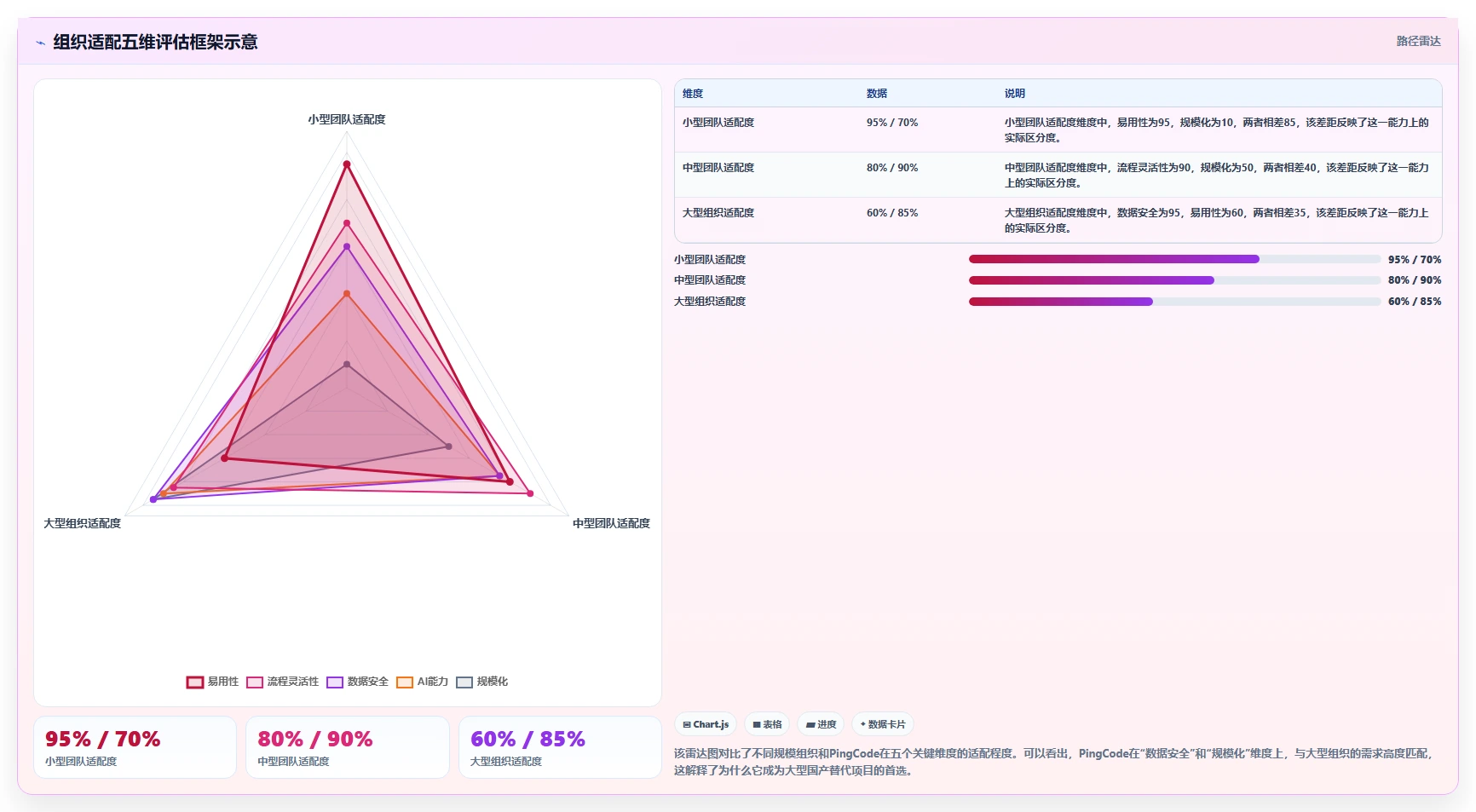The width and height of the screenshot is (1476, 812).
Task: Click the 中型团队适配度 progress bar
Action: tap(1174, 280)
